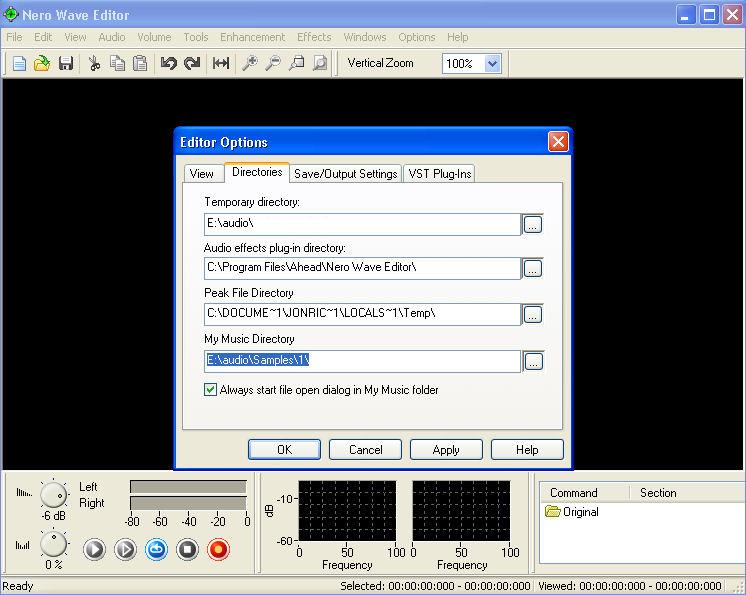Click the Open file folder icon
This screenshot has width=746, height=595.
click(42, 63)
